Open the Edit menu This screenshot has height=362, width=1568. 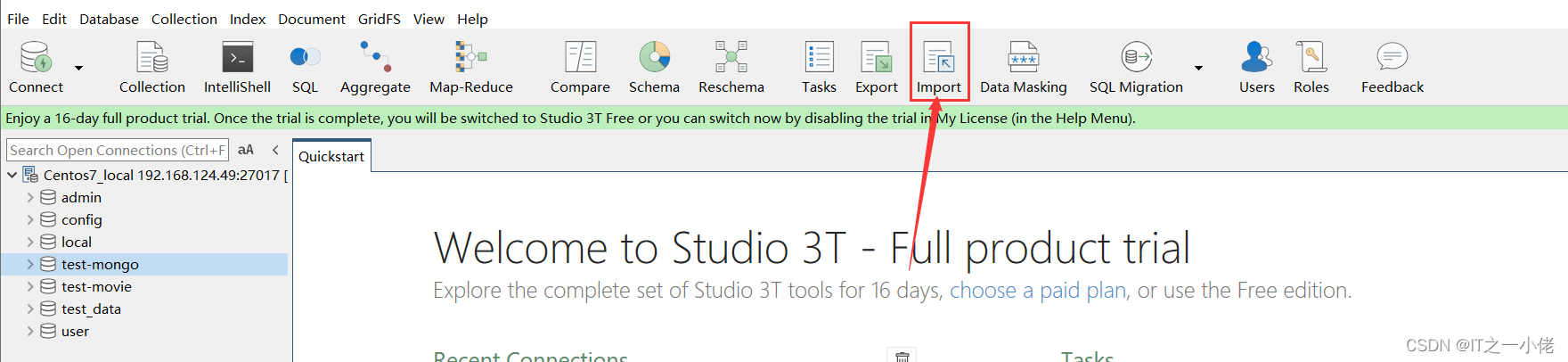coord(54,19)
